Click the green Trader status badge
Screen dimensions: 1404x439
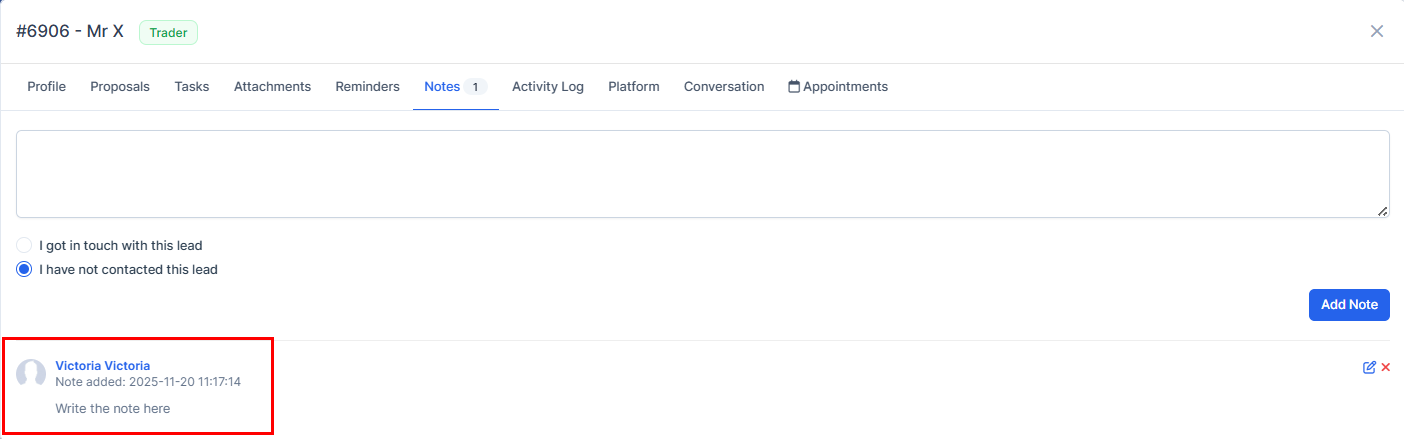[169, 32]
